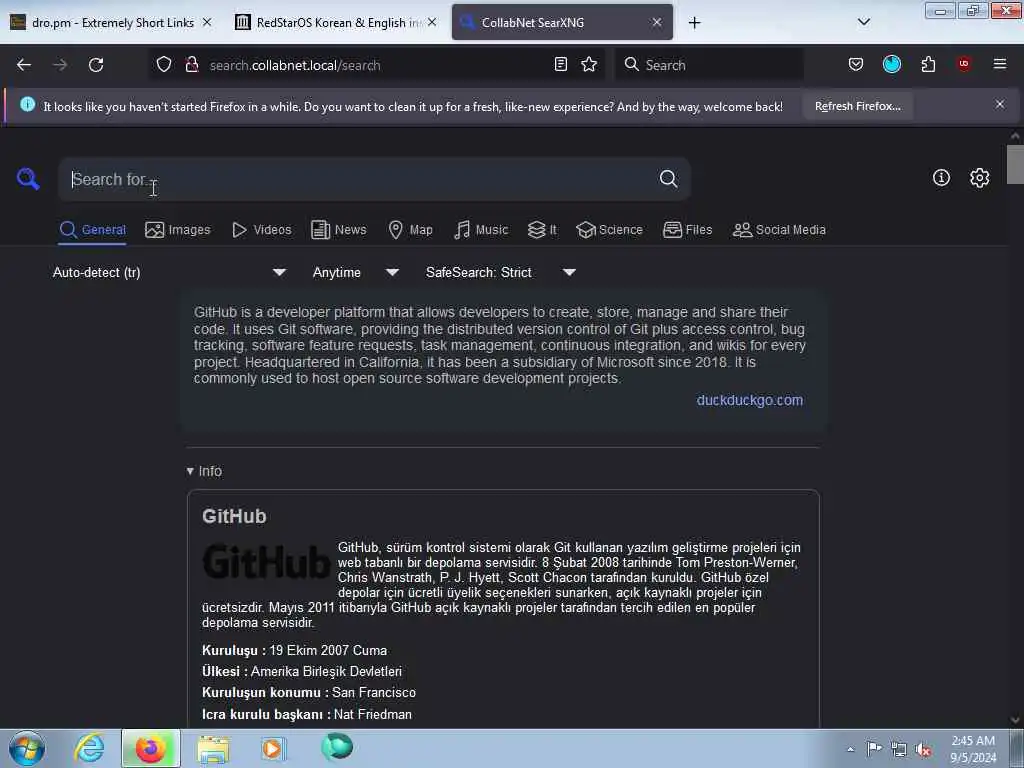This screenshot has height=768, width=1024.
Task: Bookmark this page with star
Action: pyautogui.click(x=589, y=65)
